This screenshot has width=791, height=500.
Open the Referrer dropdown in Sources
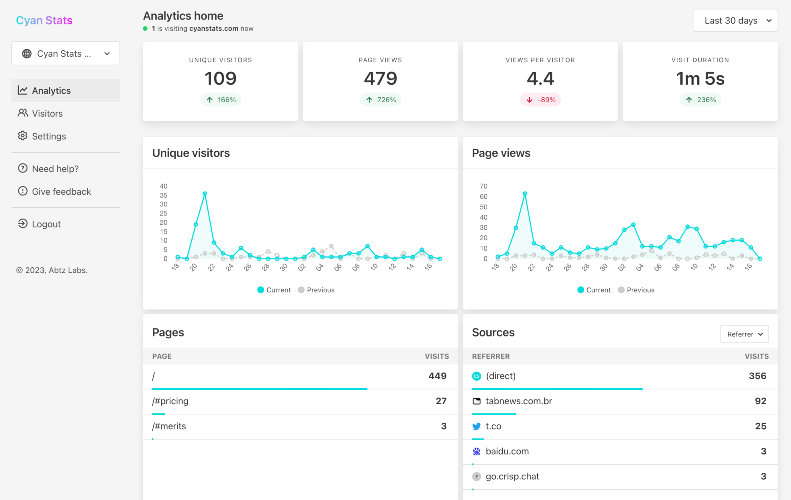point(745,334)
